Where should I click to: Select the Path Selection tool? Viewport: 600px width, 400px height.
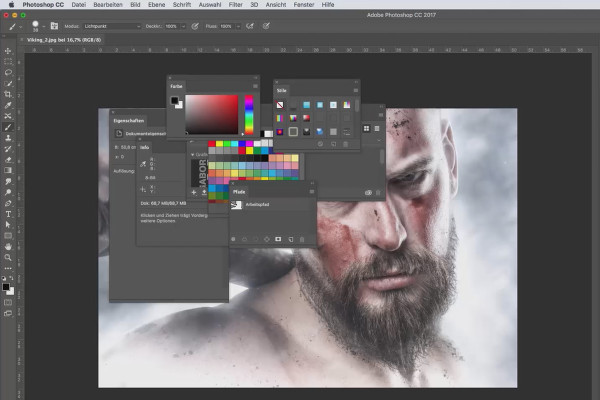8,225
